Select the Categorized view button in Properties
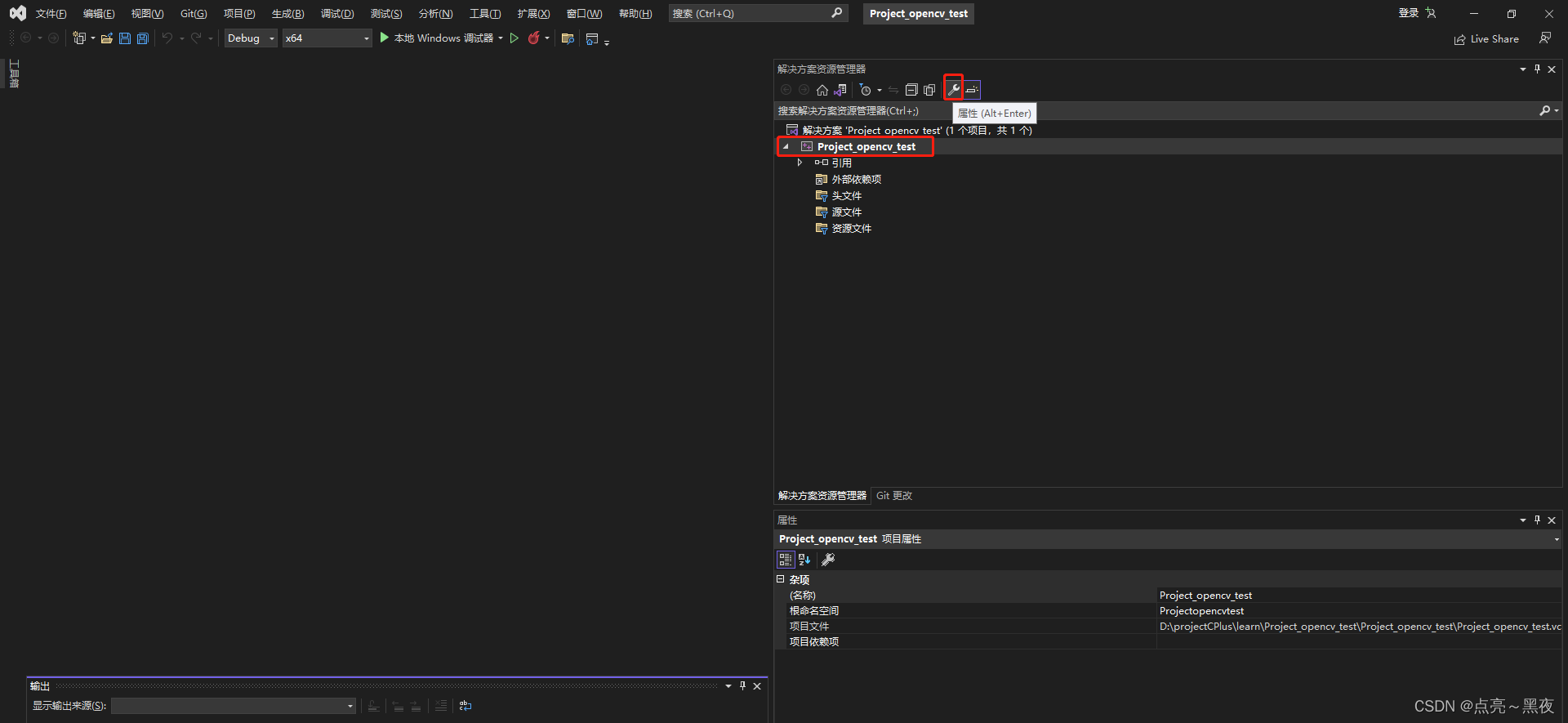1568x723 pixels. coord(786,560)
